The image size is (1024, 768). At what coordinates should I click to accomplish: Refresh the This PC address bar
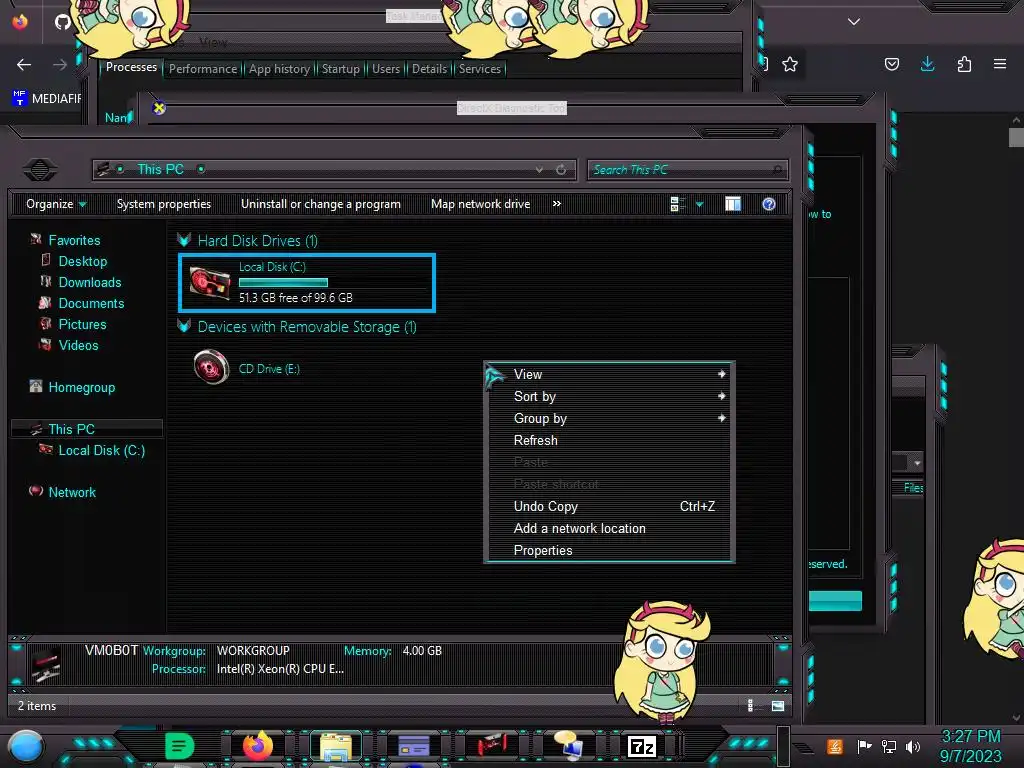[561, 170]
